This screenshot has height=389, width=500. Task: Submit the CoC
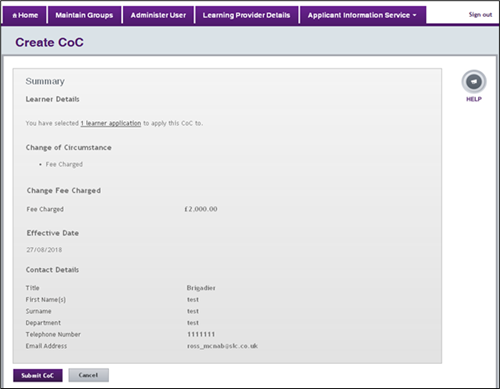(38, 375)
